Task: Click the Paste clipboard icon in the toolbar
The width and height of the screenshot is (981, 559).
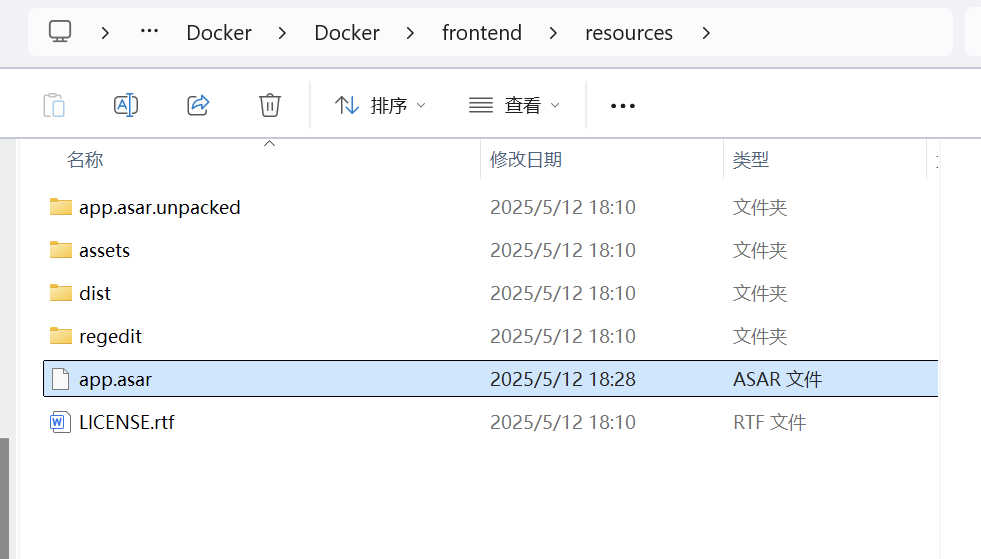Action: [54, 105]
